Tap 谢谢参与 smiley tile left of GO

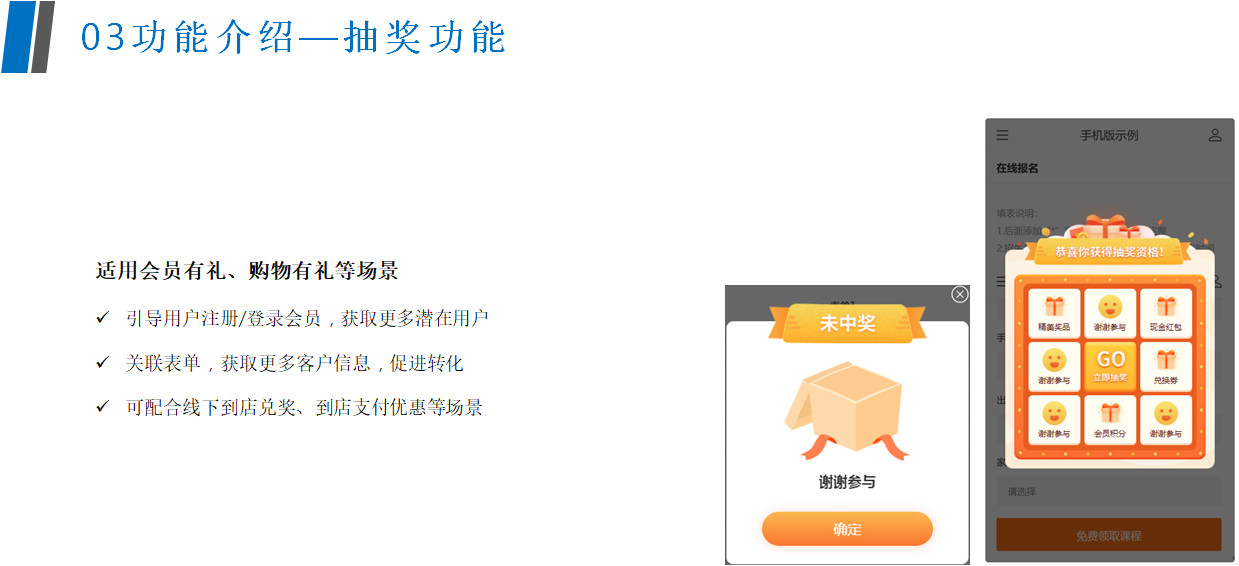click(x=1055, y=366)
